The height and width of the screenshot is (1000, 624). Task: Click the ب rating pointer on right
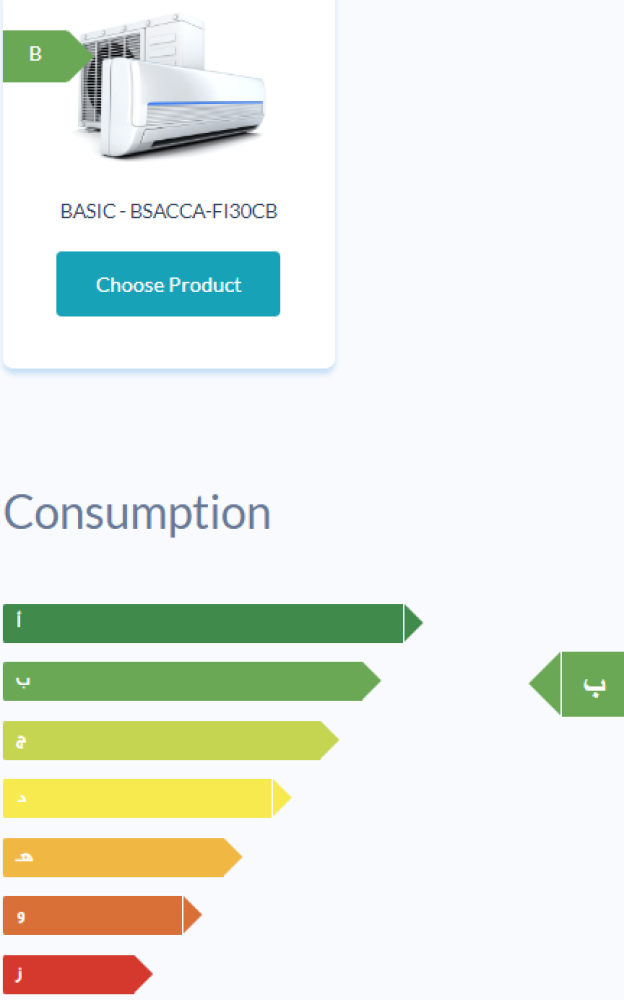tap(577, 684)
